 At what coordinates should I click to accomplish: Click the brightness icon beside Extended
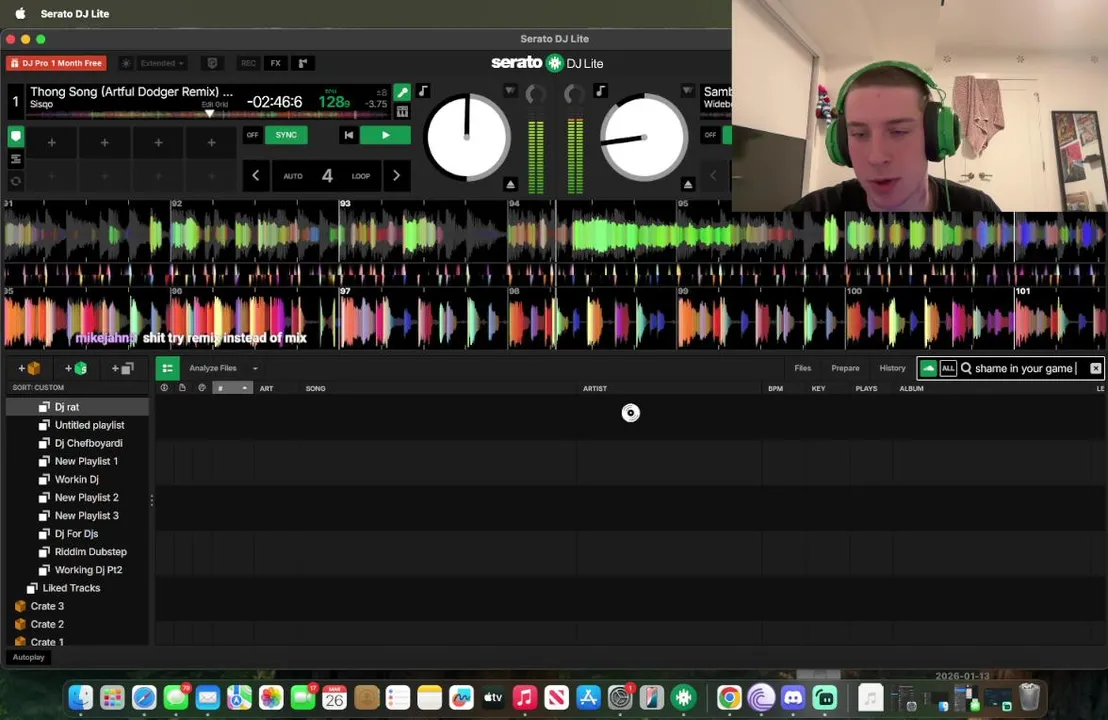126,63
